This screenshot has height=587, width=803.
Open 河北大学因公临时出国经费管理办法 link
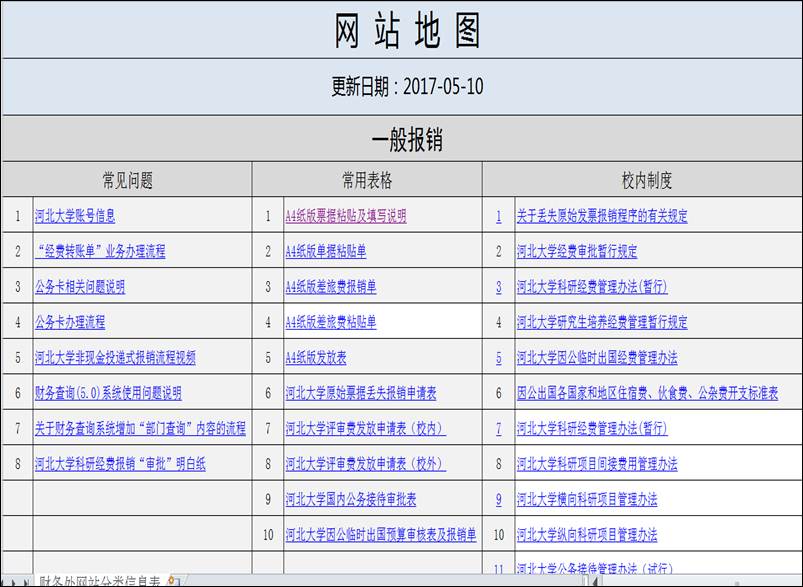597,358
